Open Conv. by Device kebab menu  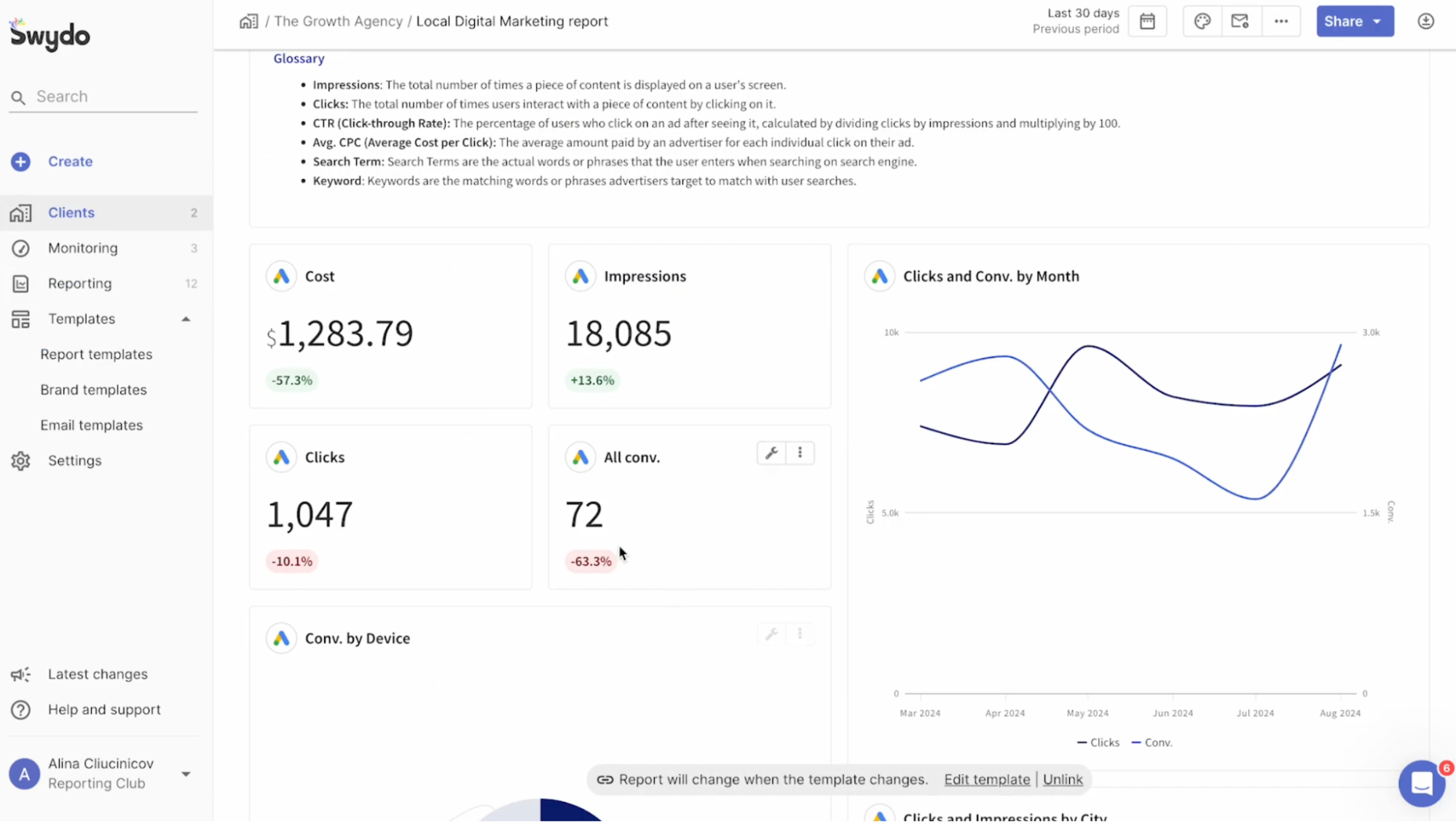pos(800,634)
